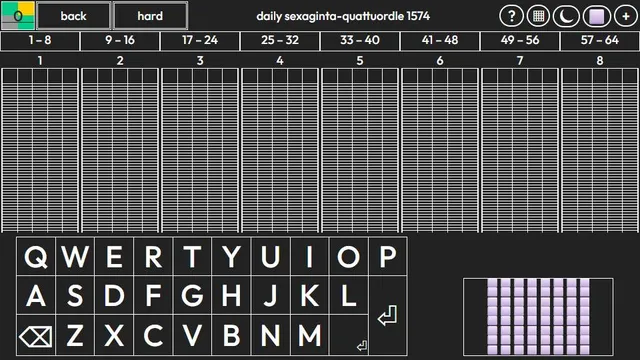The height and width of the screenshot is (360, 640).
Task: Select the 1 – 8 boards tab
Action: point(40,41)
